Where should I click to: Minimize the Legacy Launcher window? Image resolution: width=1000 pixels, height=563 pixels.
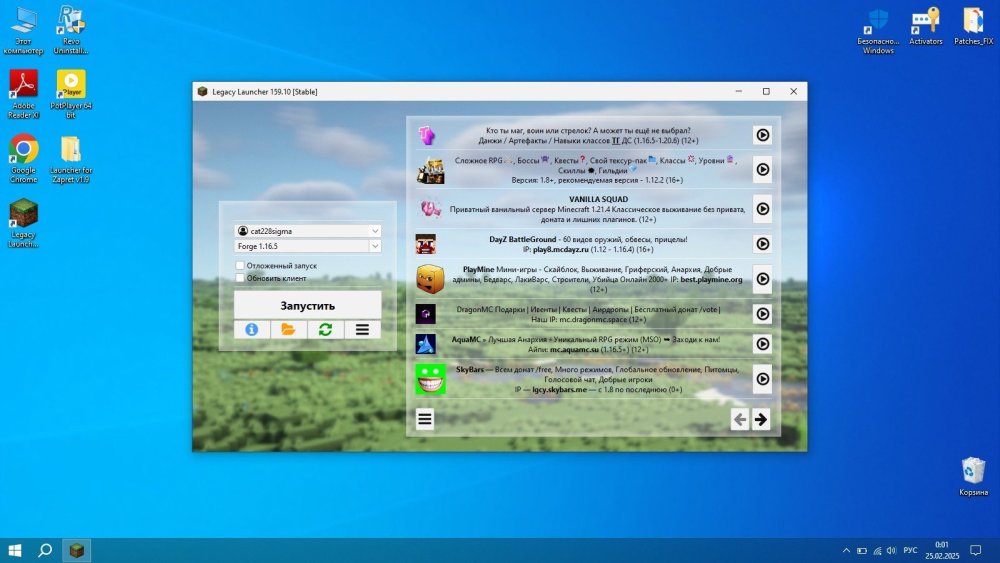pyautogui.click(x=739, y=91)
